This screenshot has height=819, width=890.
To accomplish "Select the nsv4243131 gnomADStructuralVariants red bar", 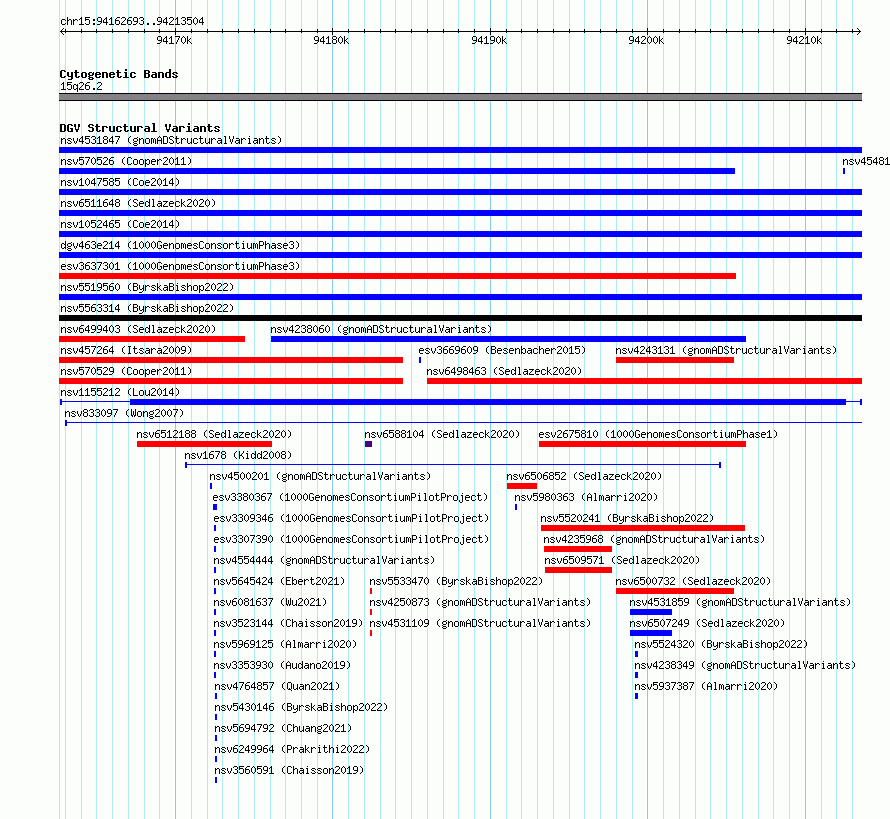I will coord(675,360).
